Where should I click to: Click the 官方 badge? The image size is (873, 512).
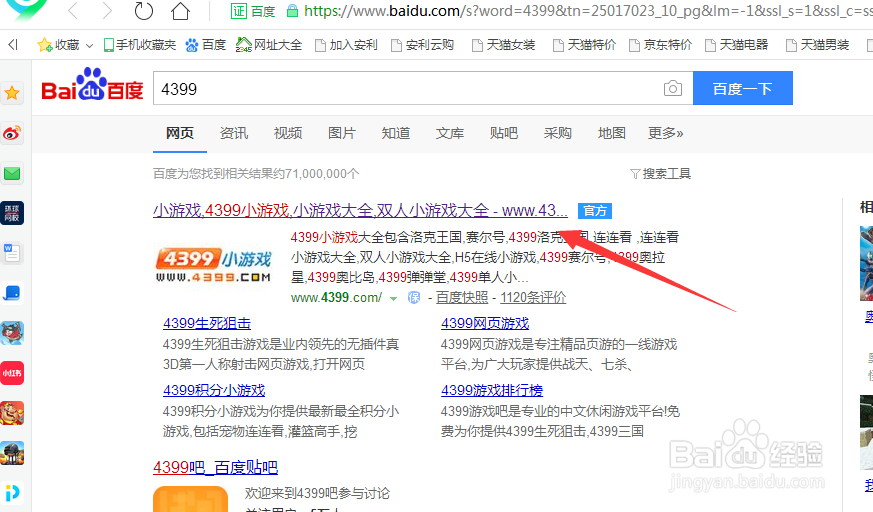coord(595,211)
